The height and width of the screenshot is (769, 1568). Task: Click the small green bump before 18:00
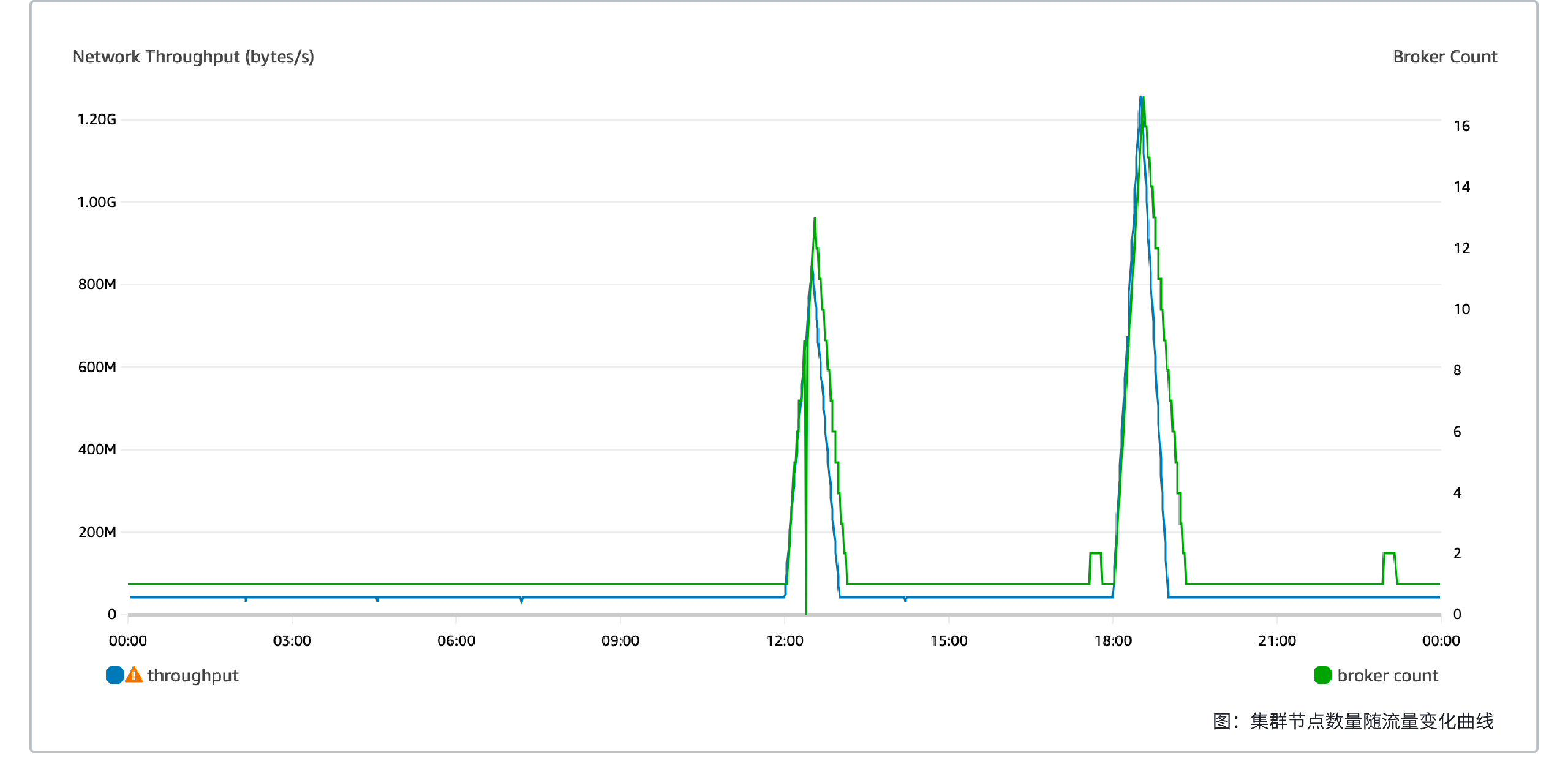[1096, 553]
